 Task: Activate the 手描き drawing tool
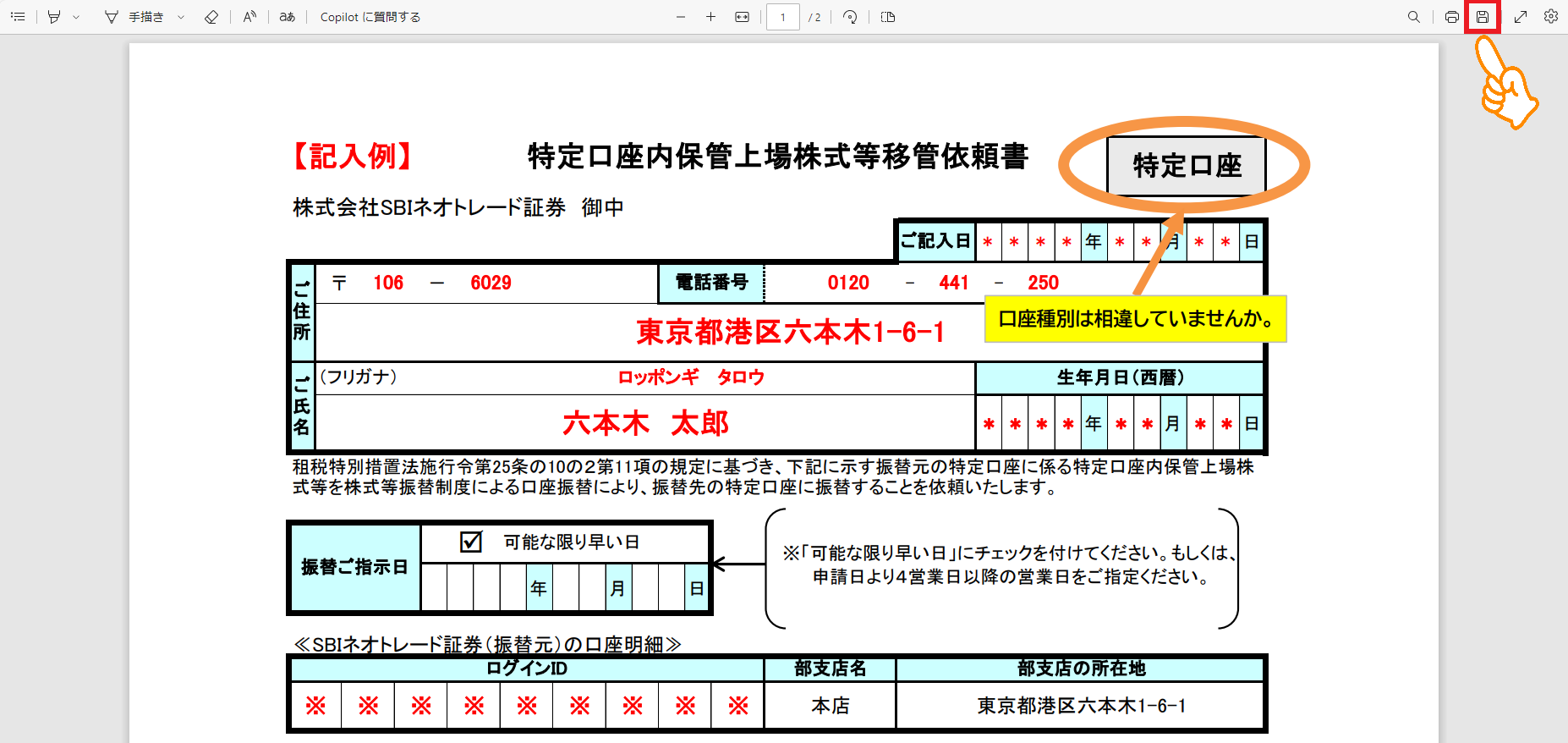pos(134,17)
